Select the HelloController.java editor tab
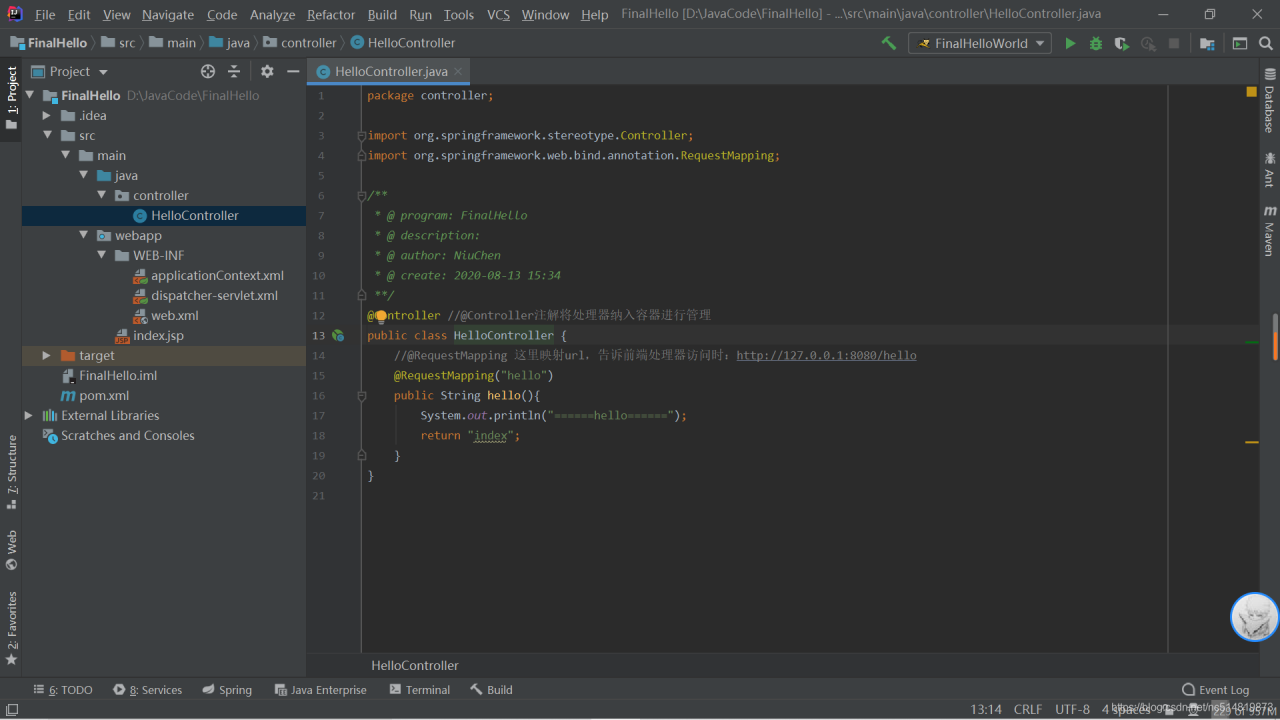 (x=391, y=71)
